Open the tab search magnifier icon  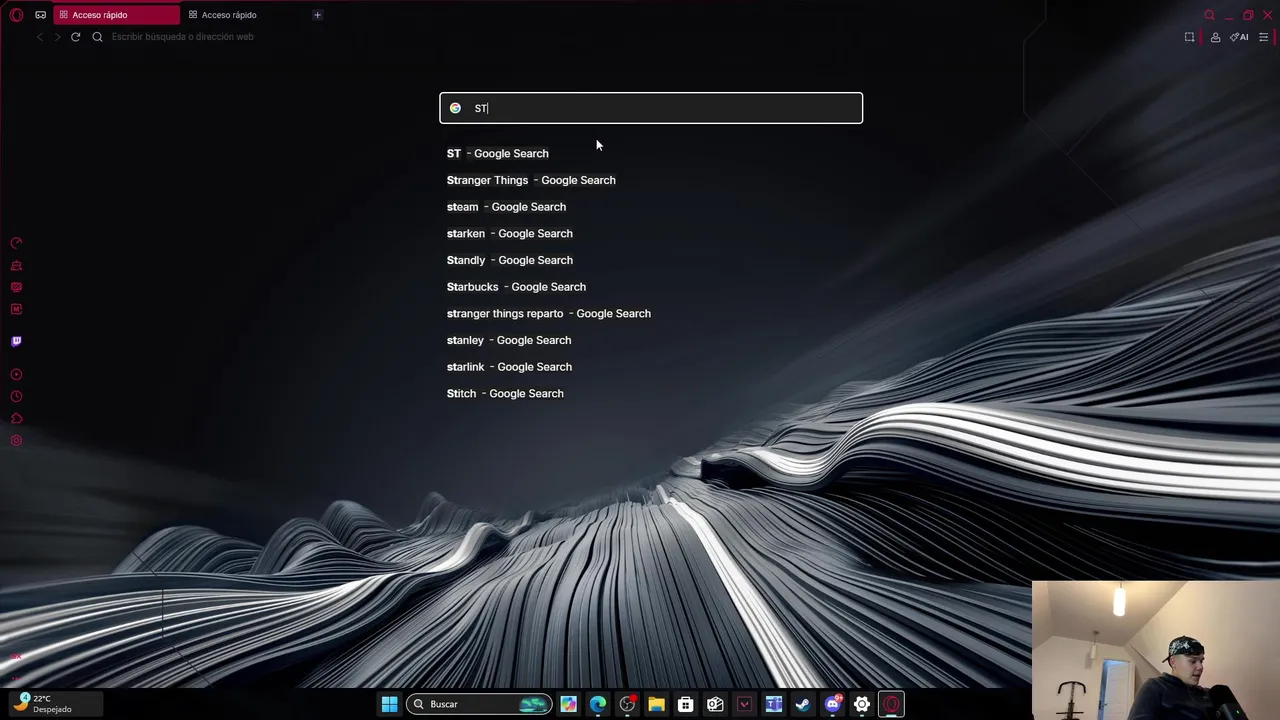coord(1209,15)
